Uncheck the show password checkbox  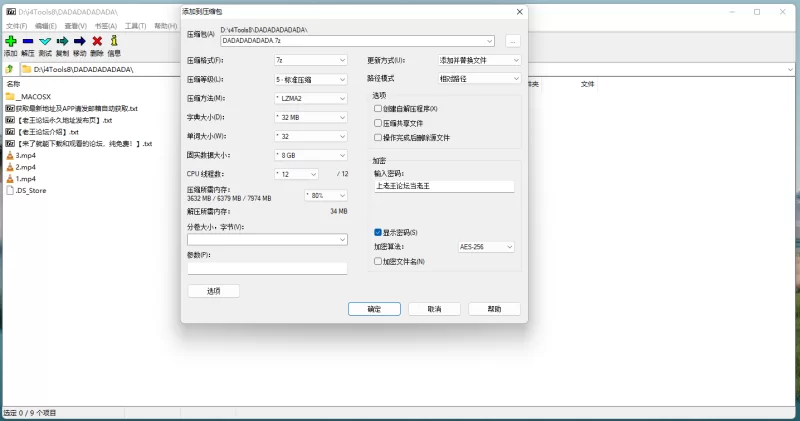pos(378,232)
